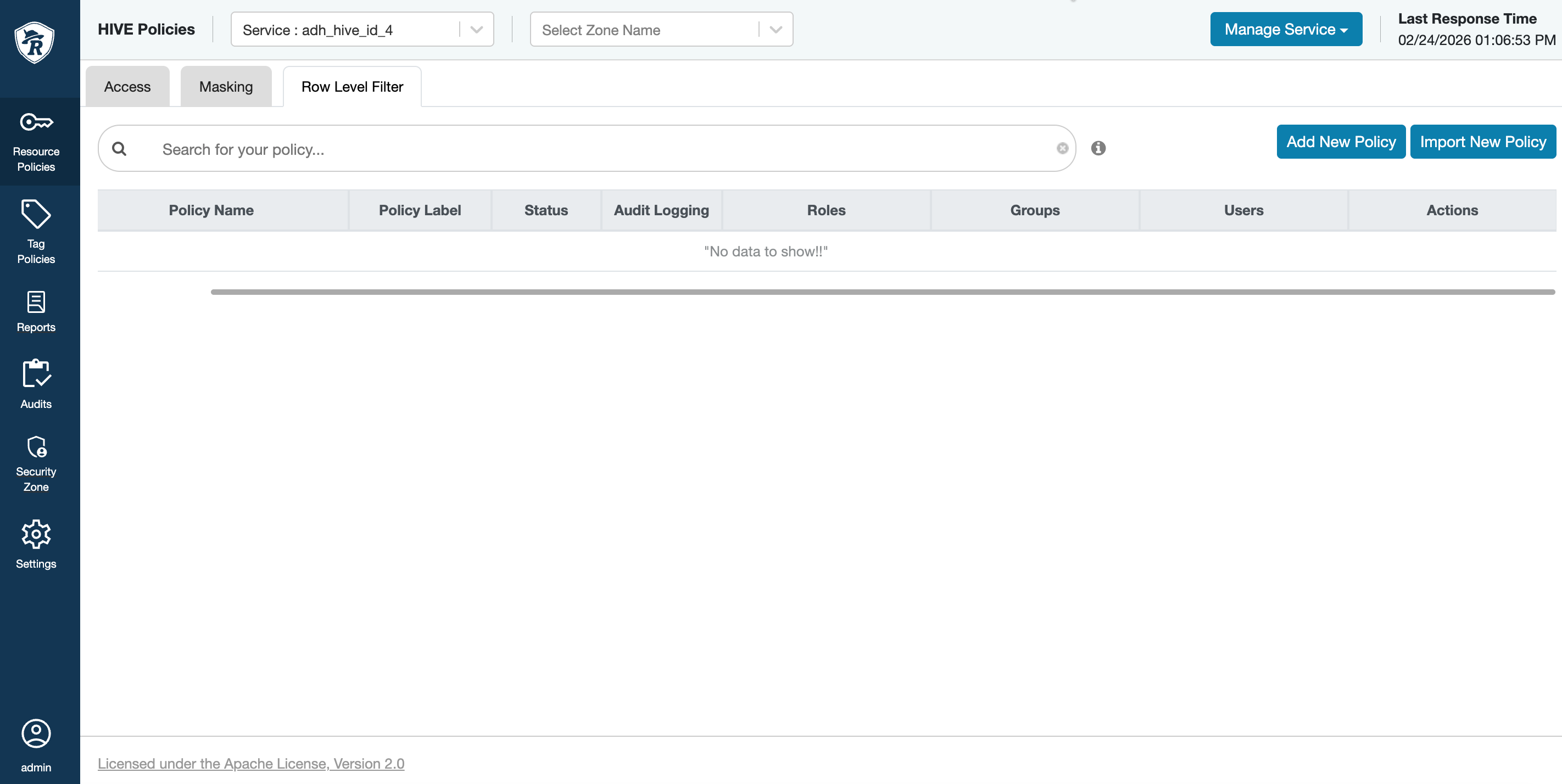Switch to the Access tab
The image size is (1562, 784).
pos(127,86)
